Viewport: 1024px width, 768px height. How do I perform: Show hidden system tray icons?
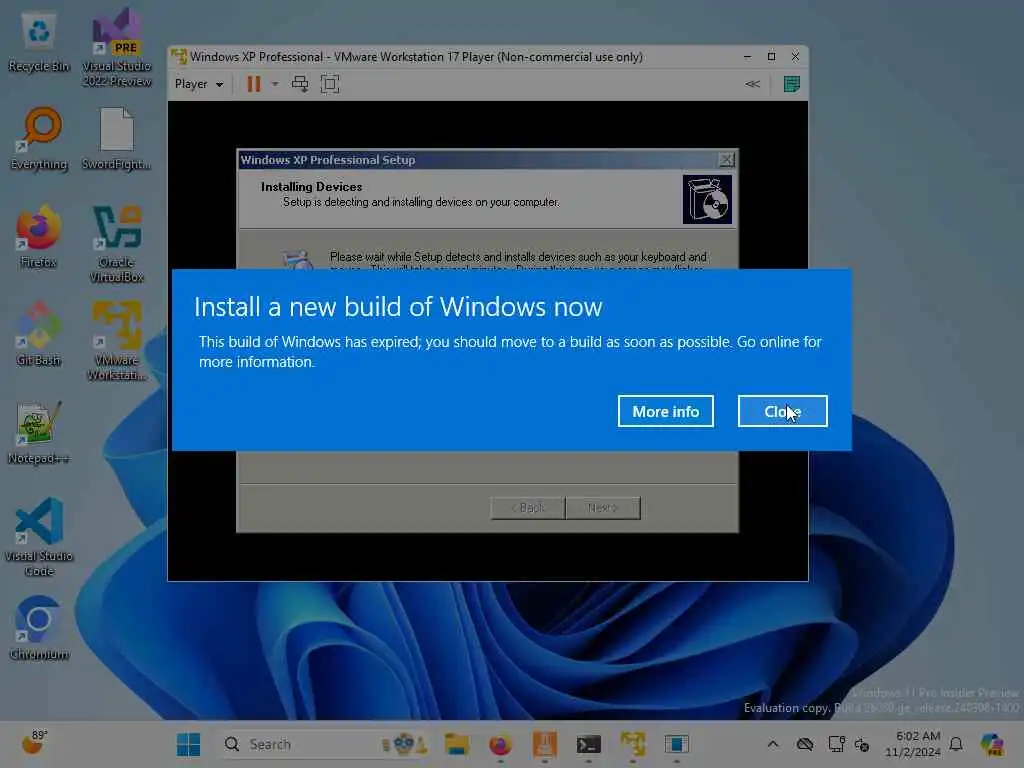pyautogui.click(x=773, y=744)
